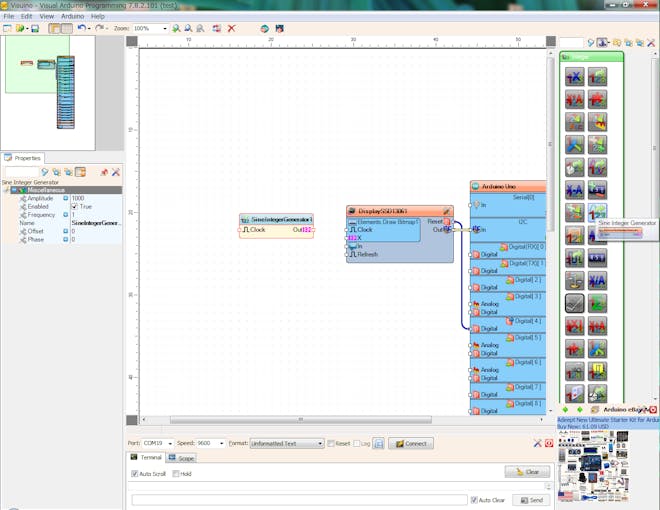Click the Save floppy disk icon
Image resolution: width=660 pixels, height=510 pixels.
[35, 28]
